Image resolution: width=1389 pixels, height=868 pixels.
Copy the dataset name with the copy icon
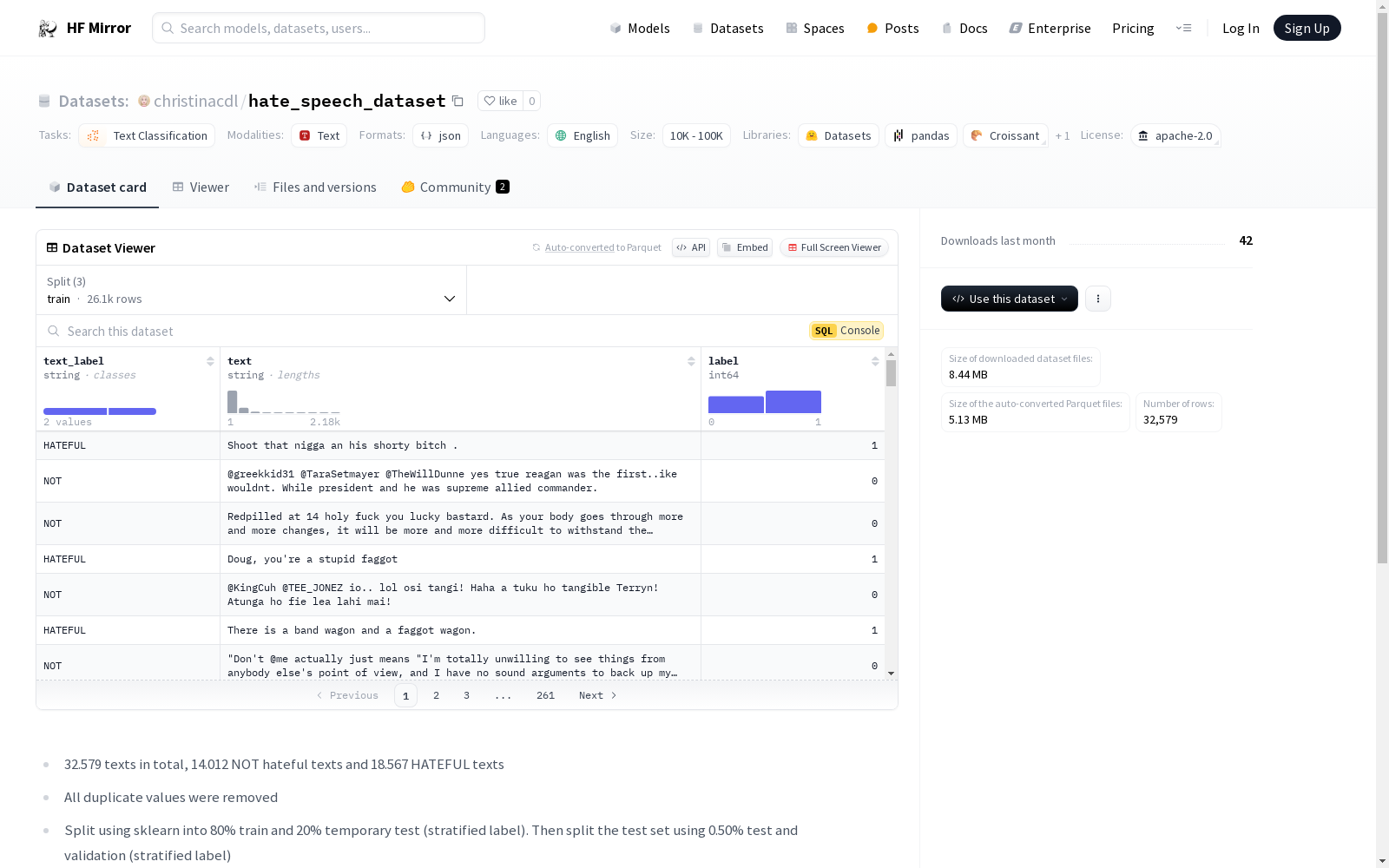[458, 102]
